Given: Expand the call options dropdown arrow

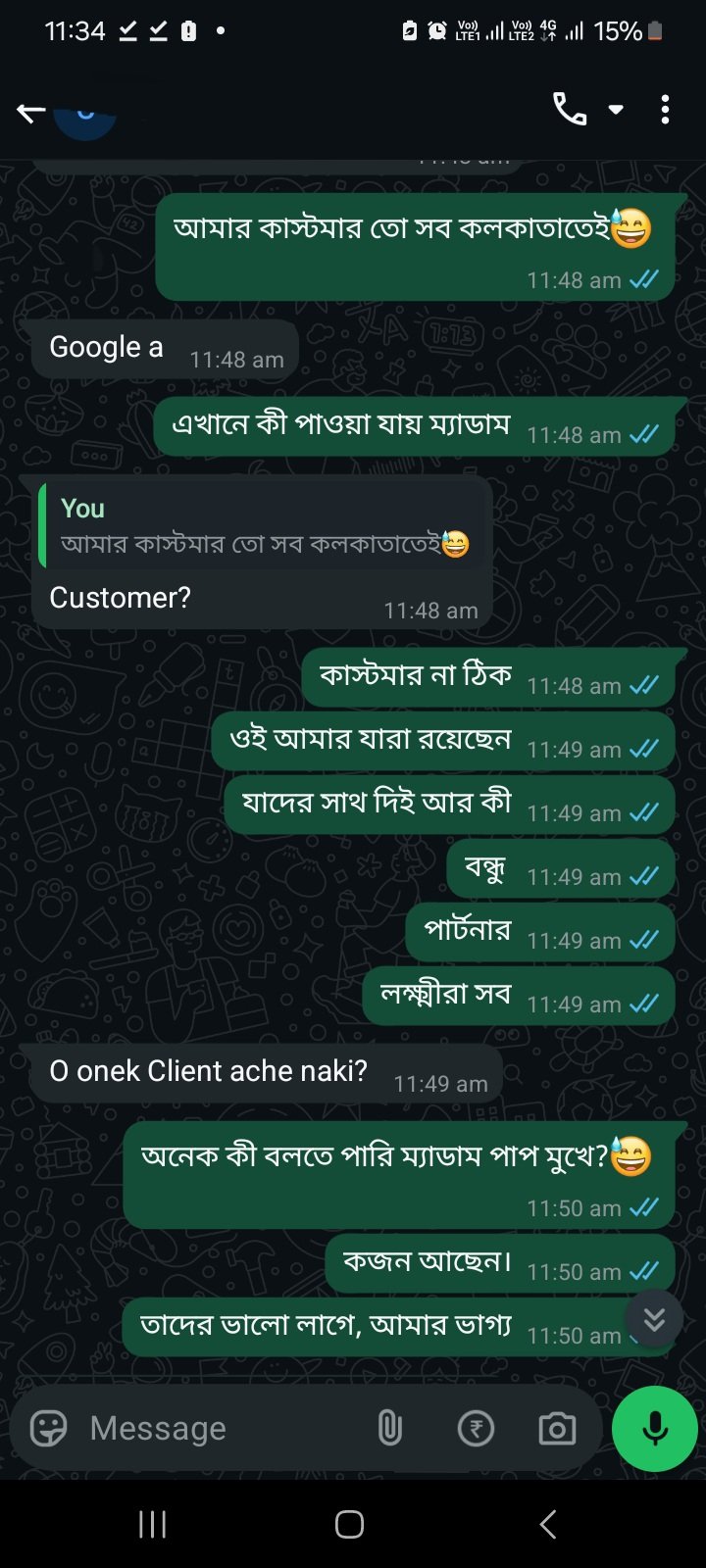Looking at the screenshot, I should (616, 110).
